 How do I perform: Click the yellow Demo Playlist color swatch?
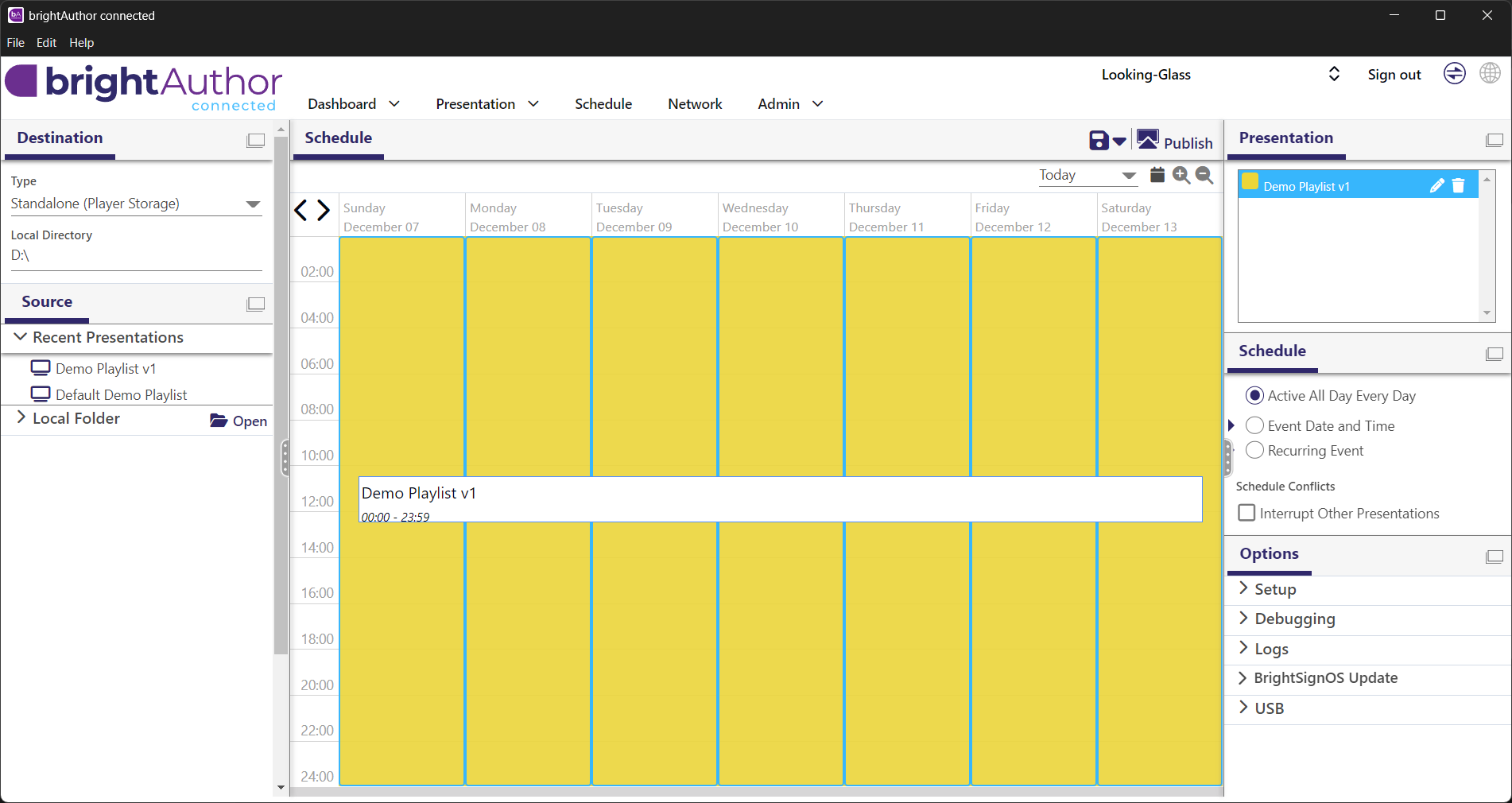(1250, 182)
